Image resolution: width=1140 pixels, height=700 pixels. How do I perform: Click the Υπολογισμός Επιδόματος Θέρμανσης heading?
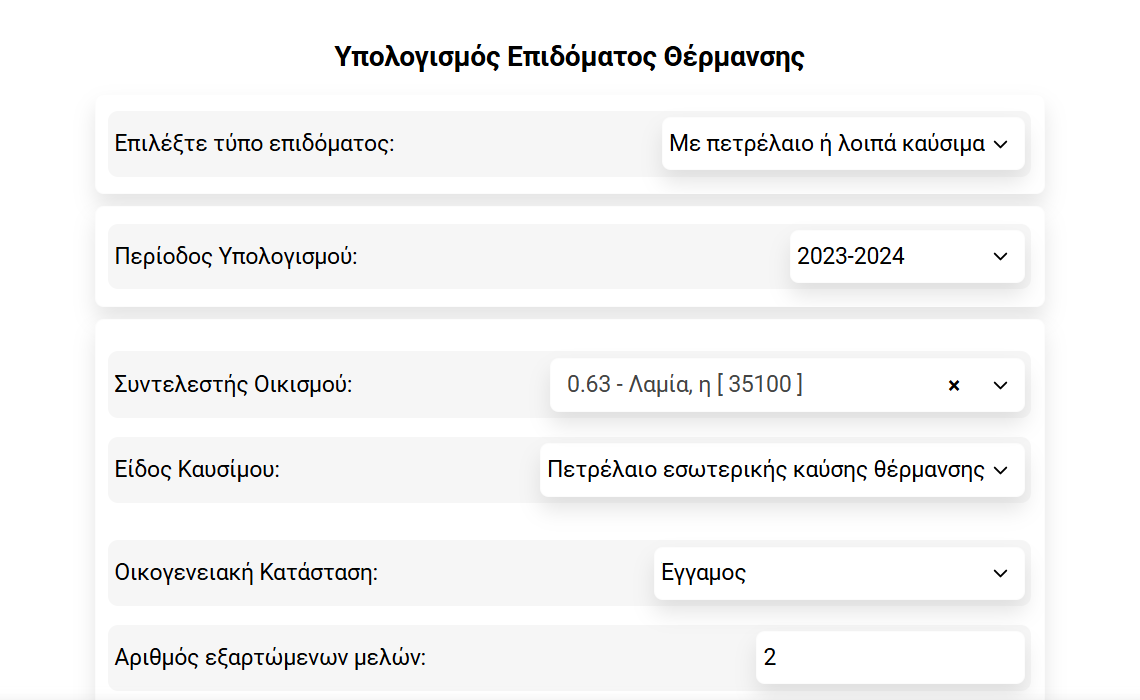tap(569, 57)
